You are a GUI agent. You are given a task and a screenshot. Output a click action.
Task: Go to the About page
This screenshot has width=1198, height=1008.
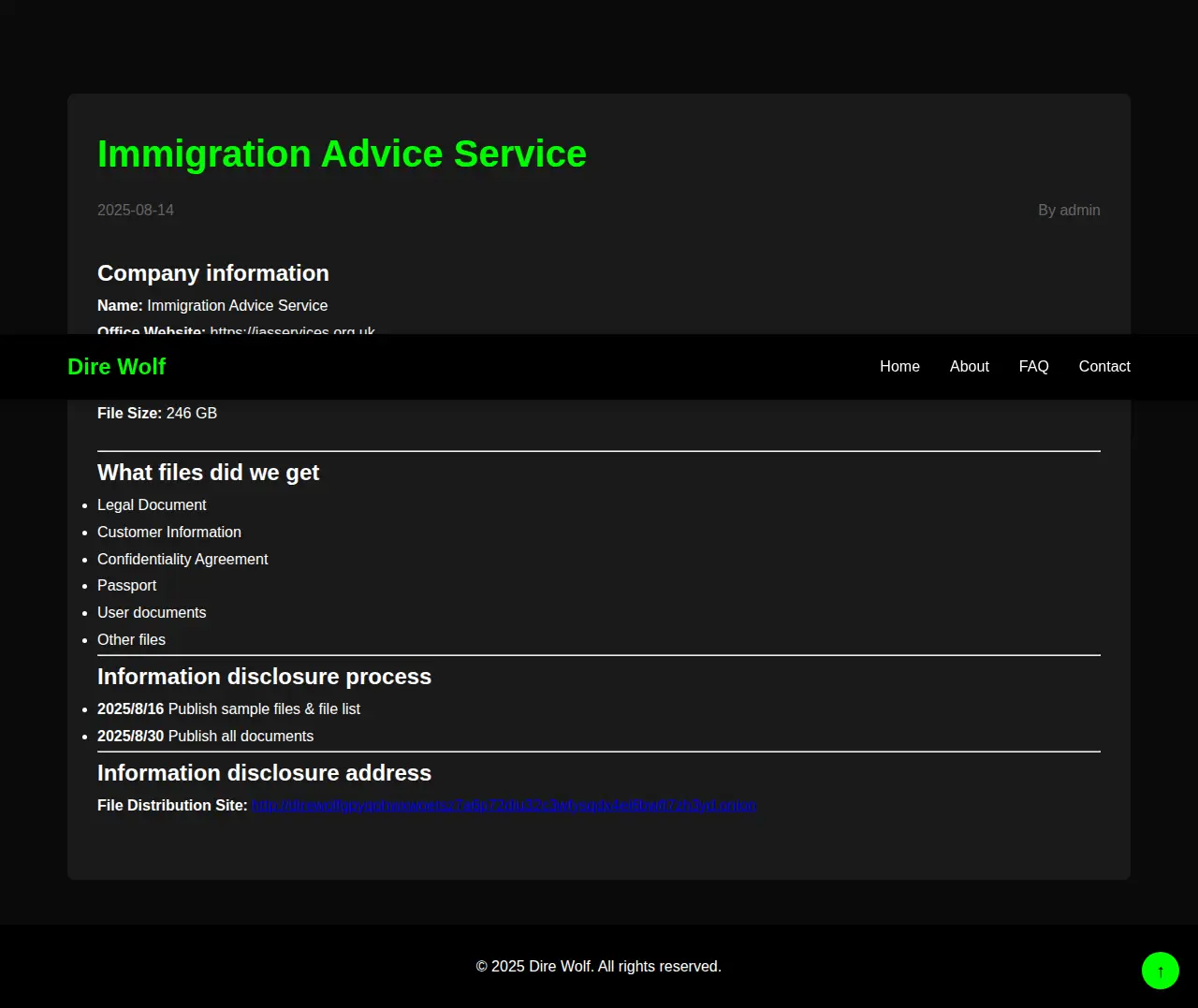969,367
